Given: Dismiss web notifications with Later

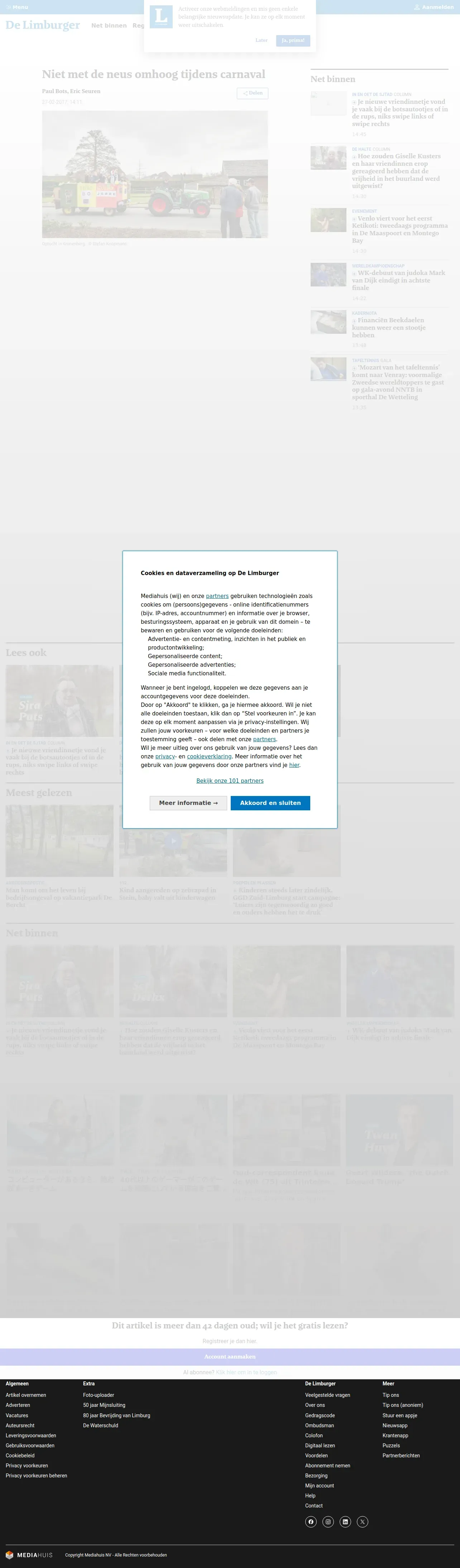Looking at the screenshot, I should point(262,40).
